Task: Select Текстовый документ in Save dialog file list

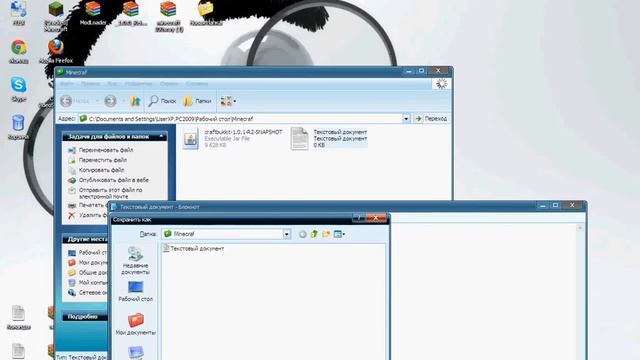Action: pyautogui.click(x=193, y=248)
